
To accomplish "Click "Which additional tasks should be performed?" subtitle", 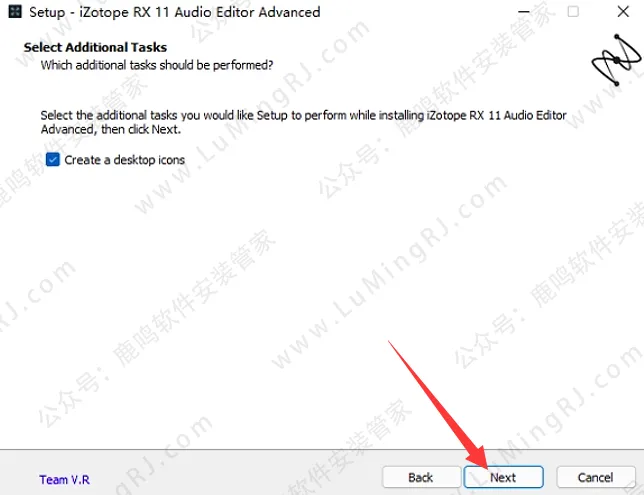I will [157, 65].
